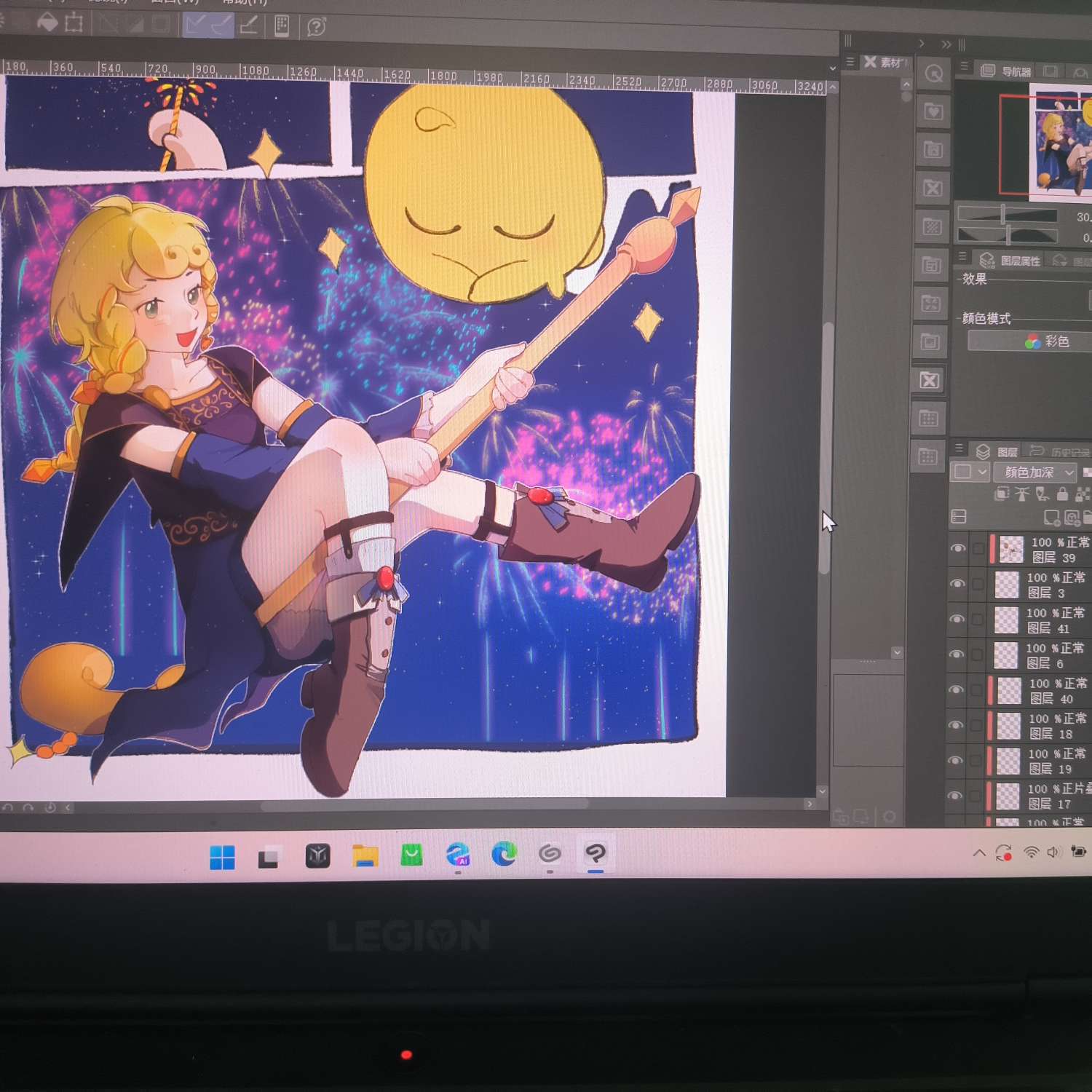Open the 图层 panel menu

pyautogui.click(x=959, y=448)
